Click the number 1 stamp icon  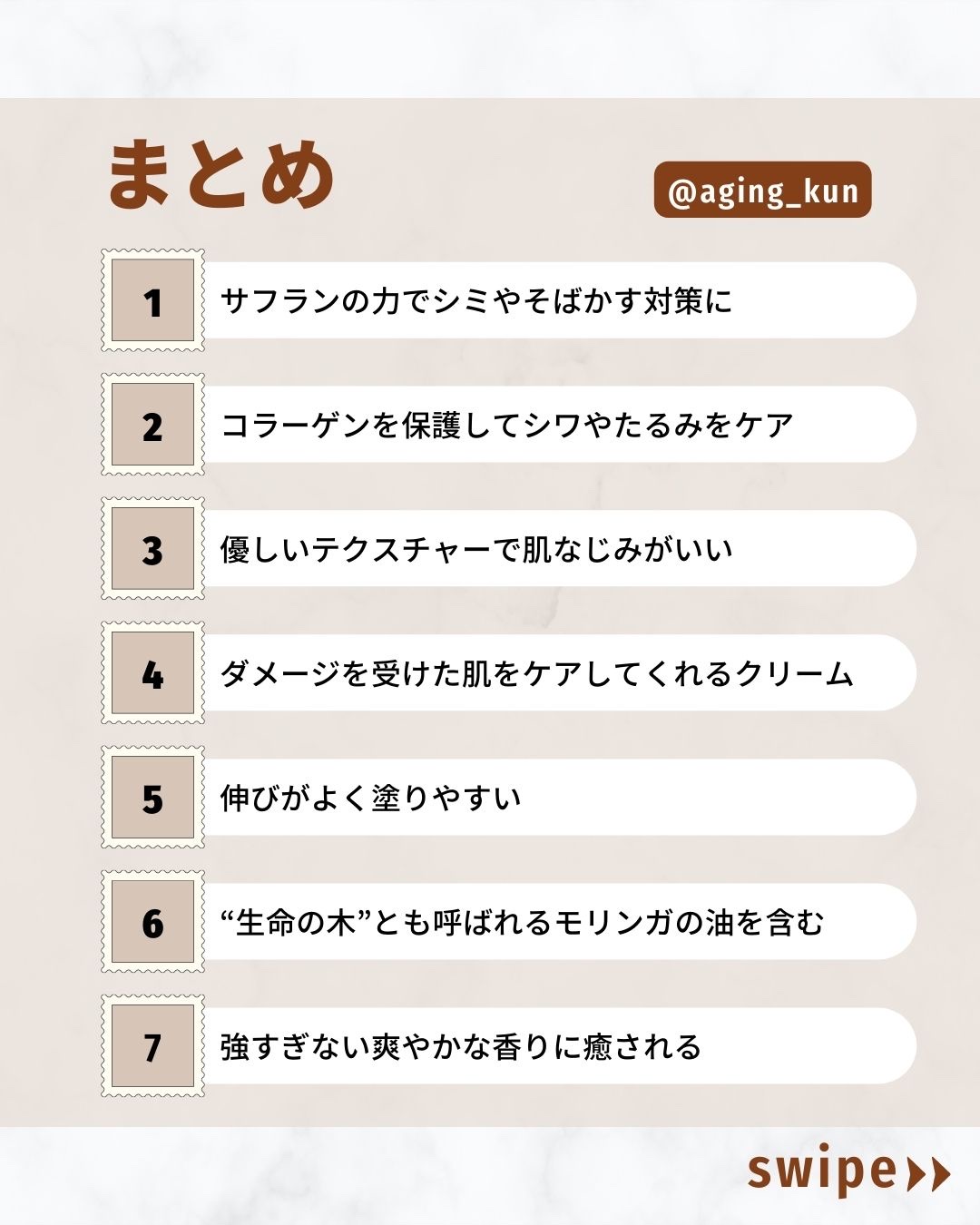tap(152, 300)
